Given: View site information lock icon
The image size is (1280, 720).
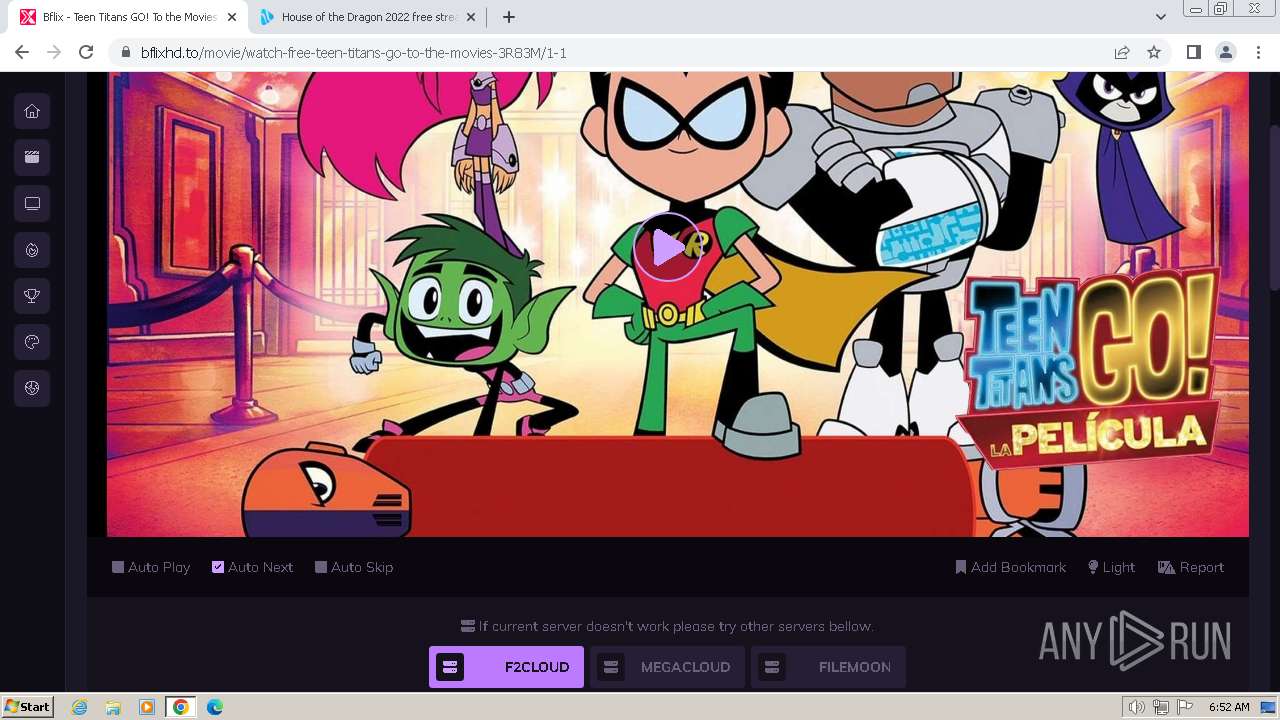Looking at the screenshot, I should [x=126, y=53].
